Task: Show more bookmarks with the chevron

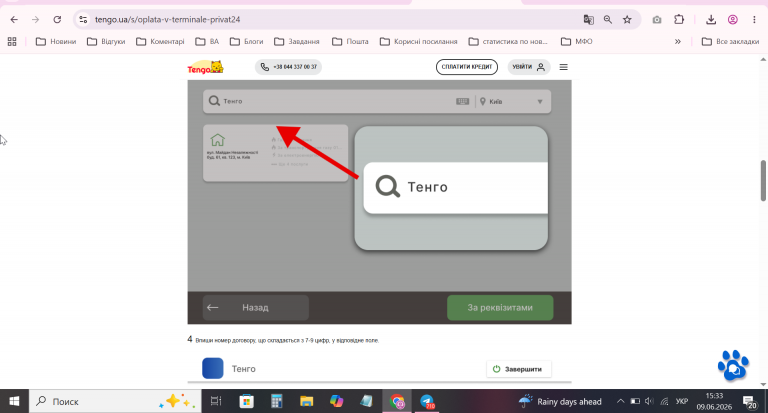Action: (x=677, y=42)
